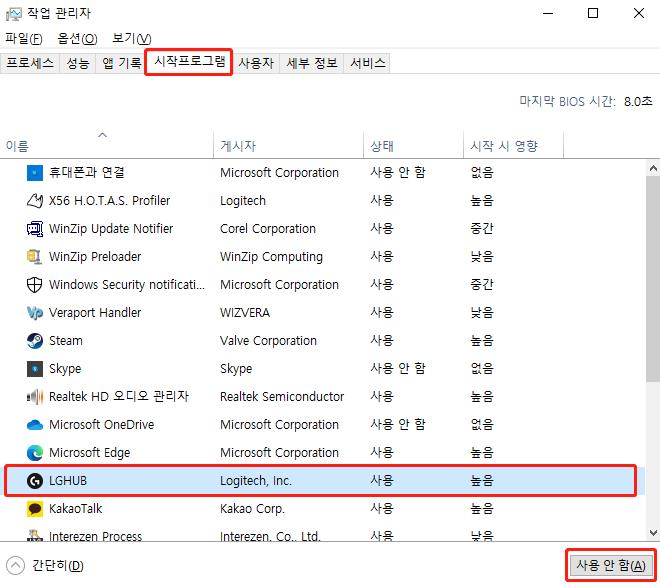Click the 휴대폰과 연결 app icon

[x=35, y=173]
